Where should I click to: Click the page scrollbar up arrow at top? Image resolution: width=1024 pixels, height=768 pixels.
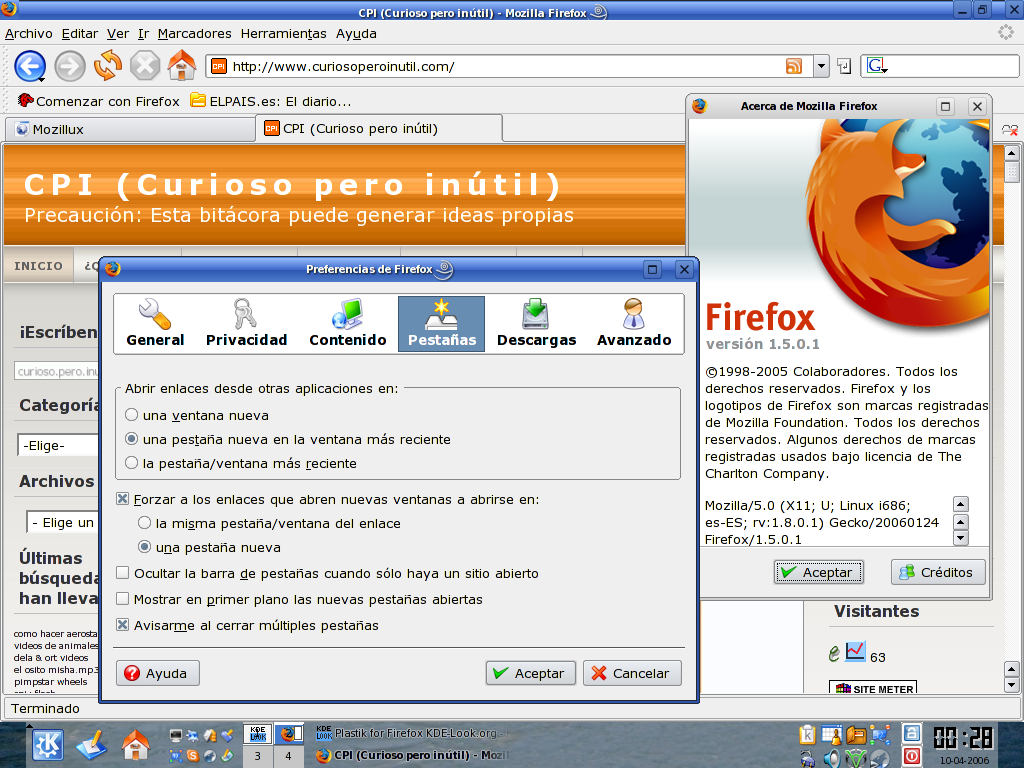tap(1012, 153)
